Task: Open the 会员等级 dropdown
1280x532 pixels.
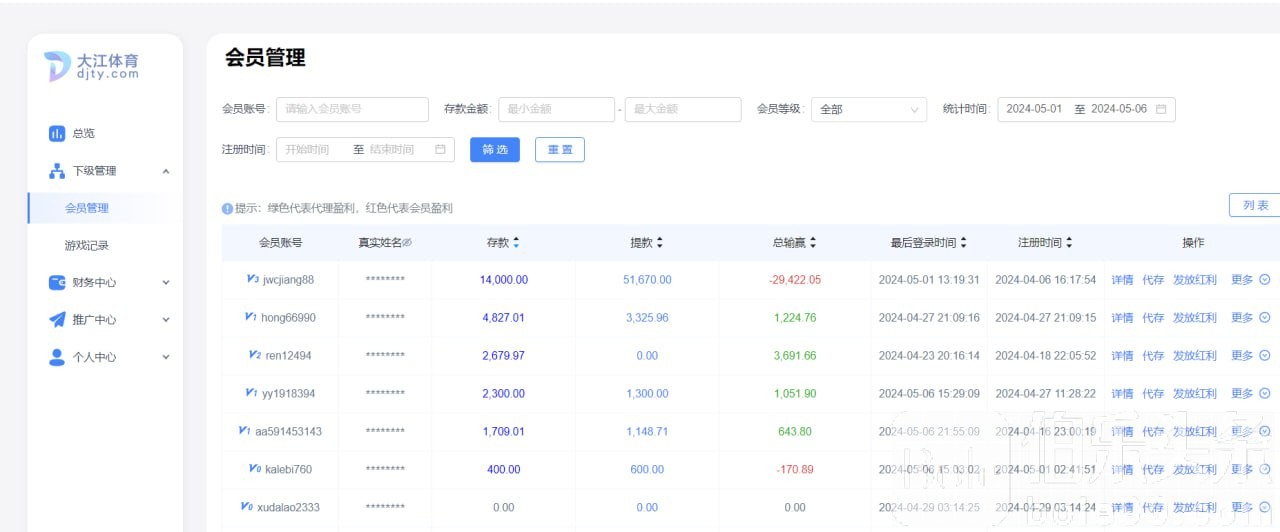Action: pos(869,109)
